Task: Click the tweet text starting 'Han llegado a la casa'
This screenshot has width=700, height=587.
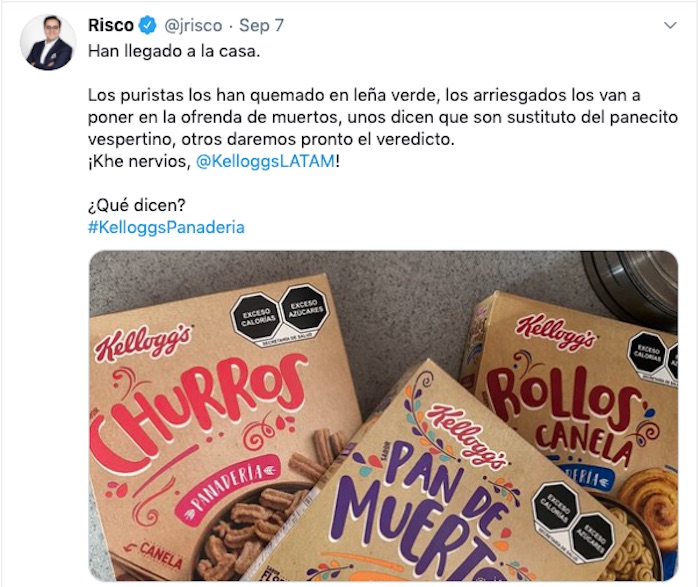Action: (x=174, y=51)
